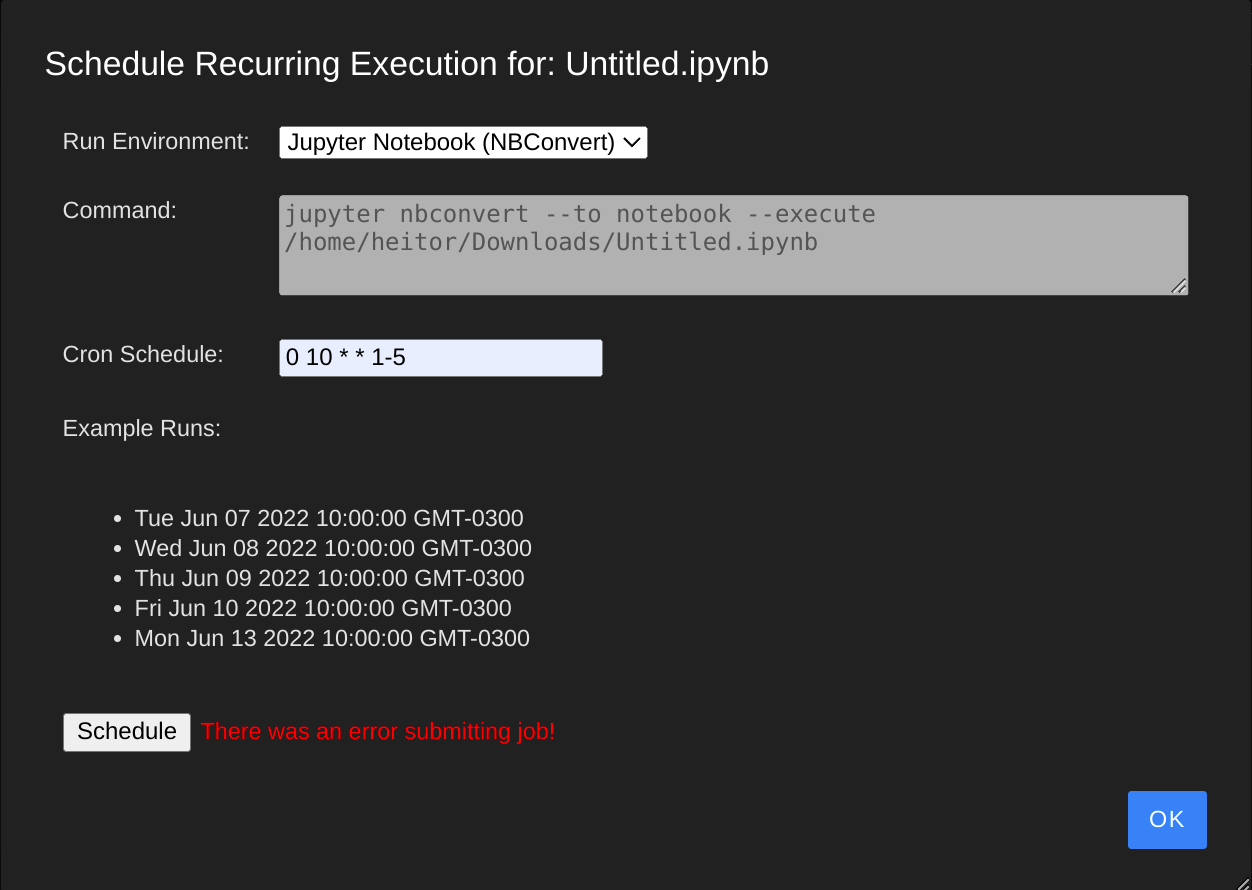Viewport: 1252px width, 890px height.
Task: Expand the Jupyter Notebook (NBConvert) selector
Action: (x=463, y=142)
